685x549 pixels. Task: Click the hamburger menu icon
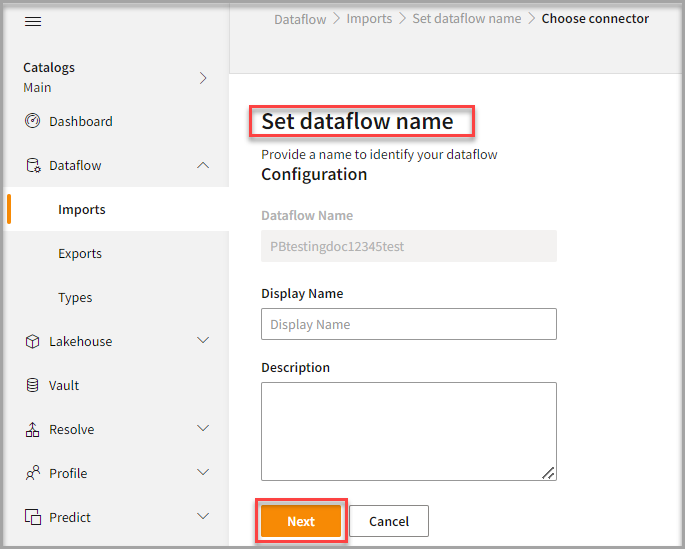pos(33,21)
